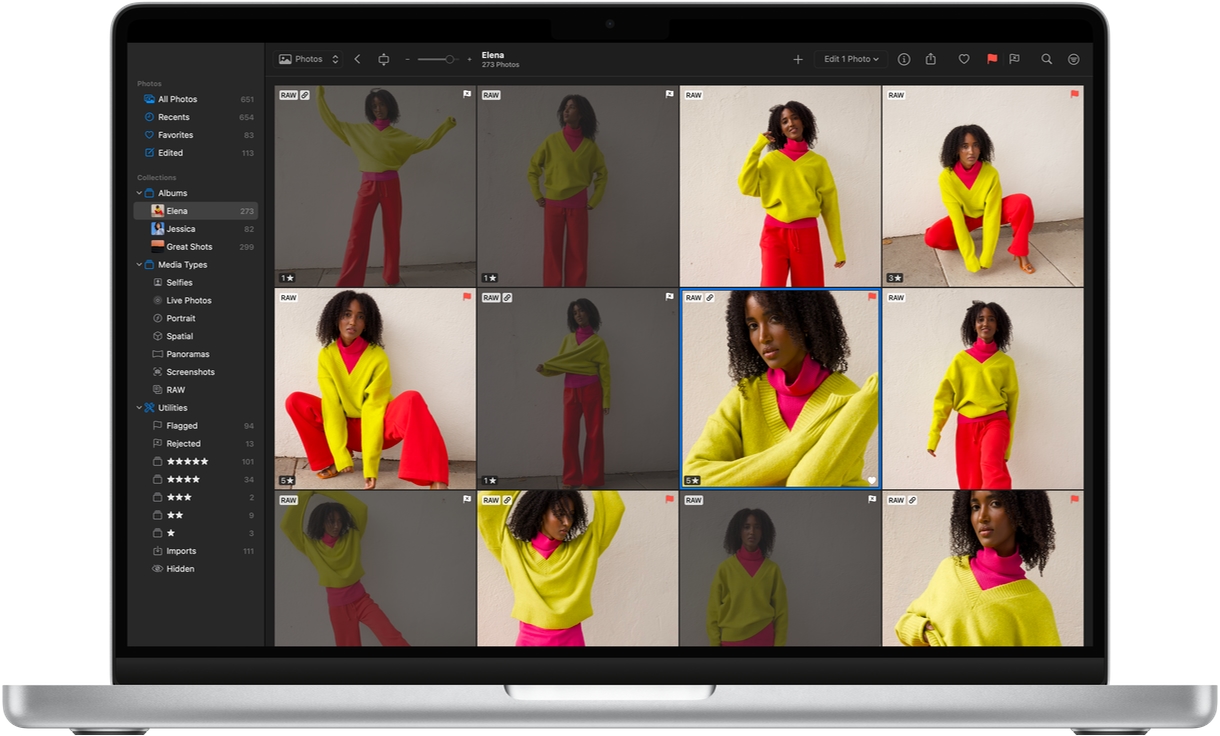
Task: Click the Selfies media type icon
Action: (x=157, y=283)
